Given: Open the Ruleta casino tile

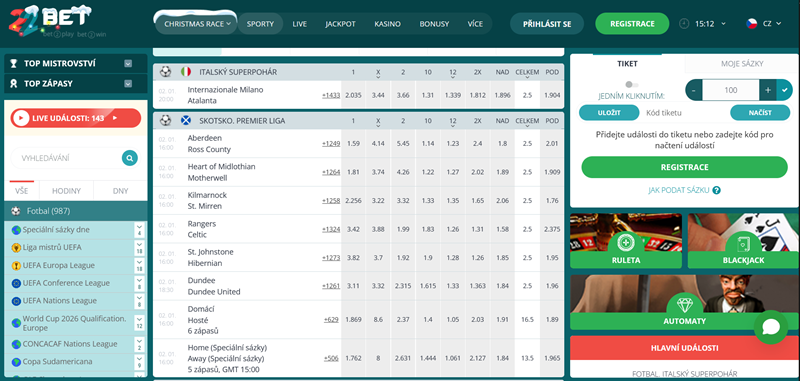Looking at the screenshot, I should click(626, 241).
